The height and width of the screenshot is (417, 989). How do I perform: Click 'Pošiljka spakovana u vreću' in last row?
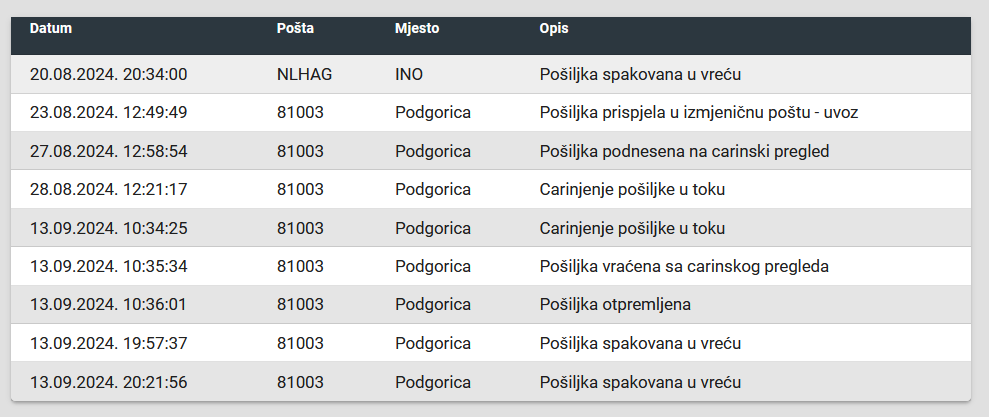click(640, 382)
